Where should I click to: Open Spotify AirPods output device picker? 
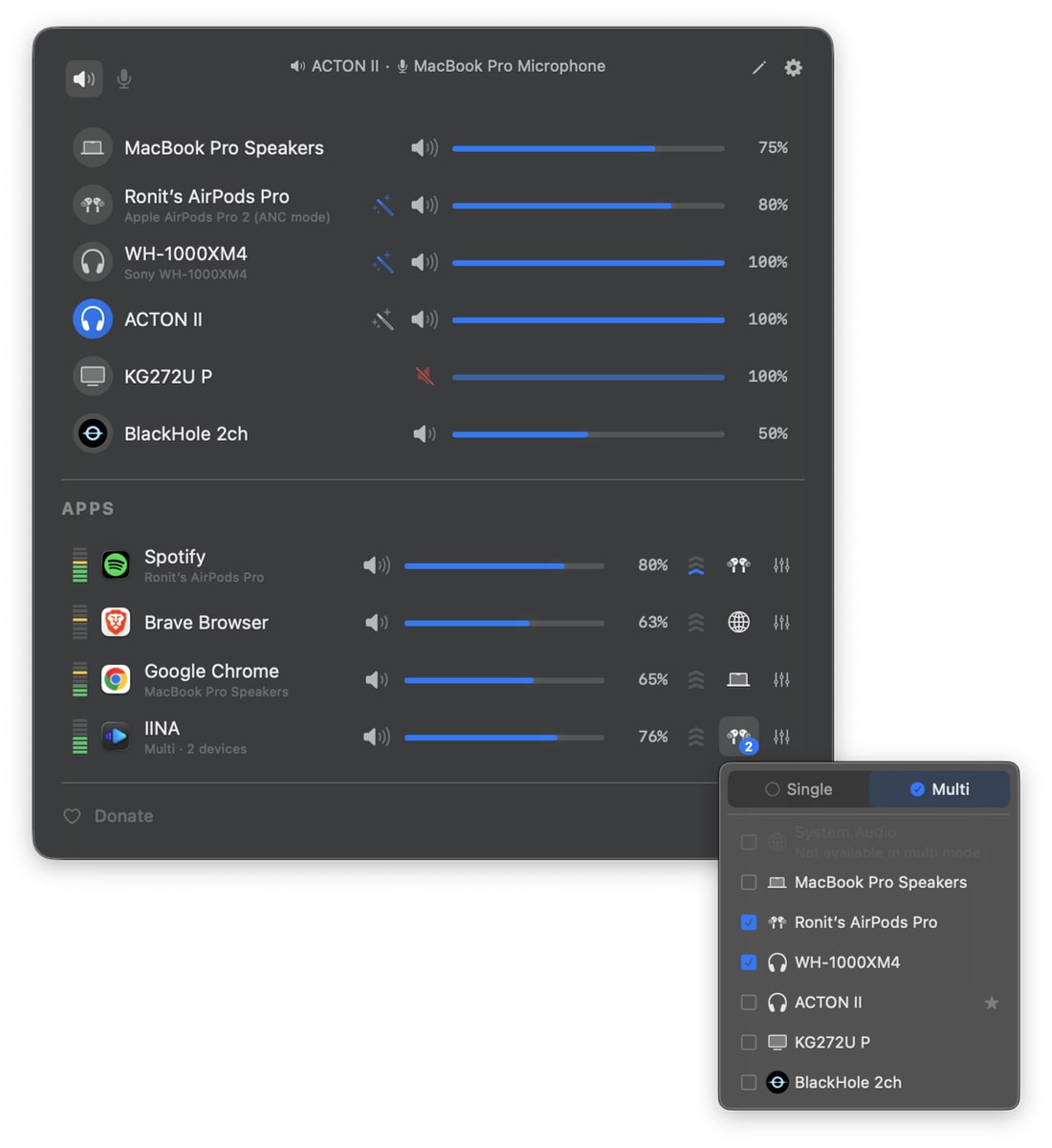(x=738, y=565)
